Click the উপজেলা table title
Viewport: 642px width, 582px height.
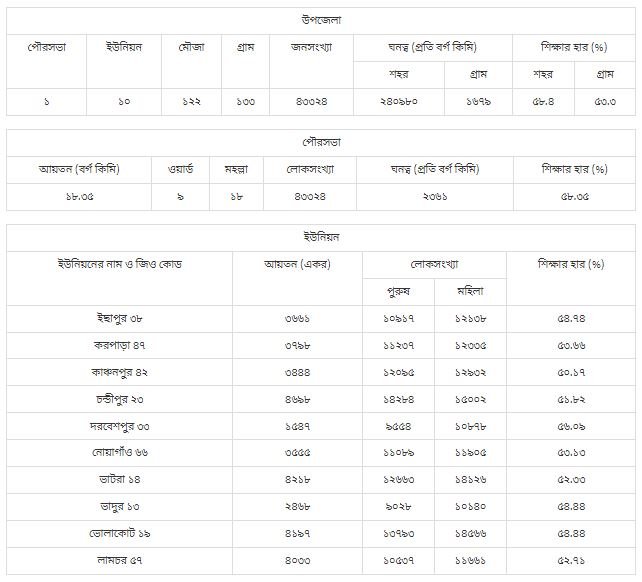pos(322,20)
